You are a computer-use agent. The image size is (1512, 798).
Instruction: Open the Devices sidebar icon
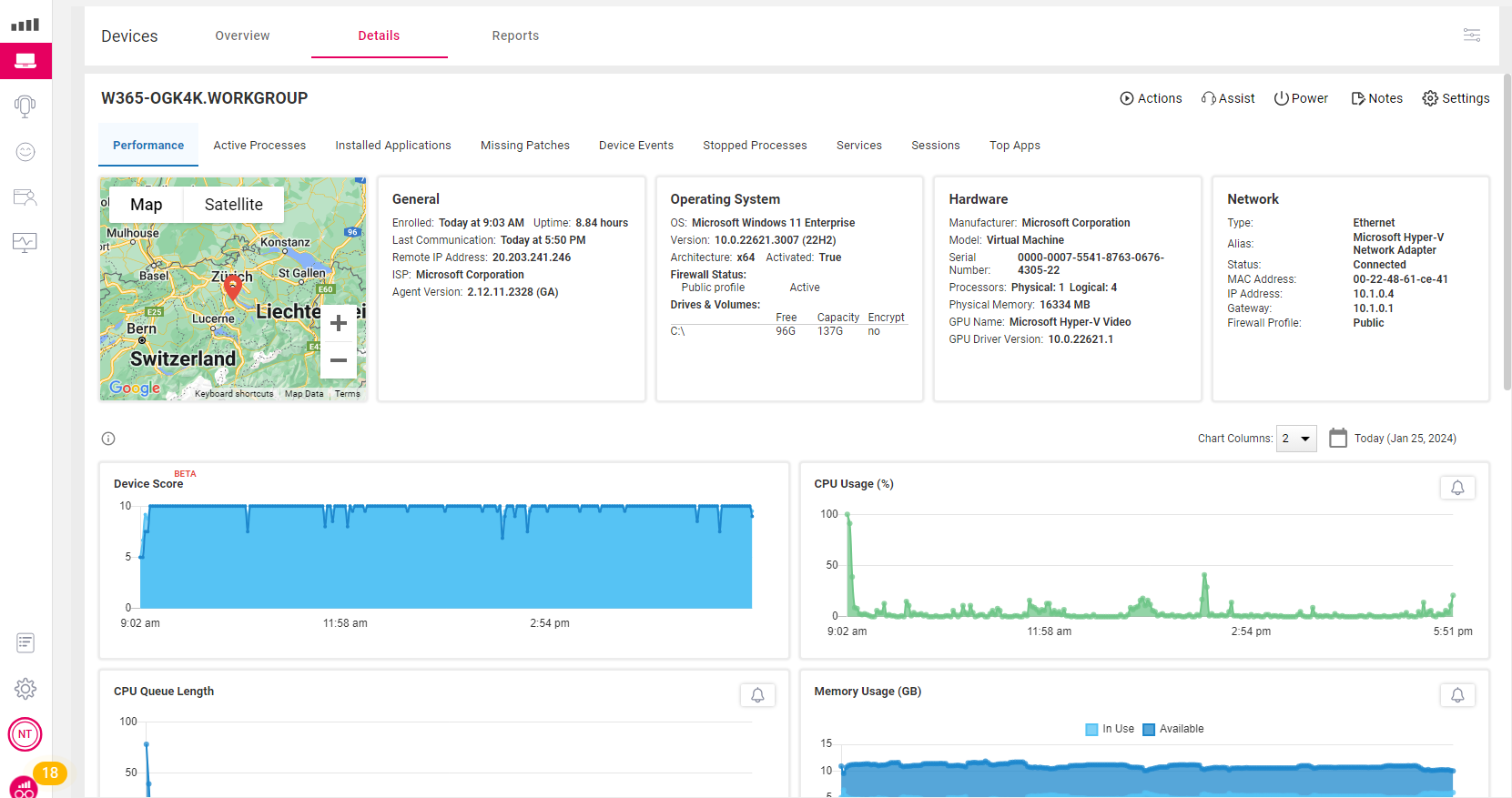tap(25, 61)
